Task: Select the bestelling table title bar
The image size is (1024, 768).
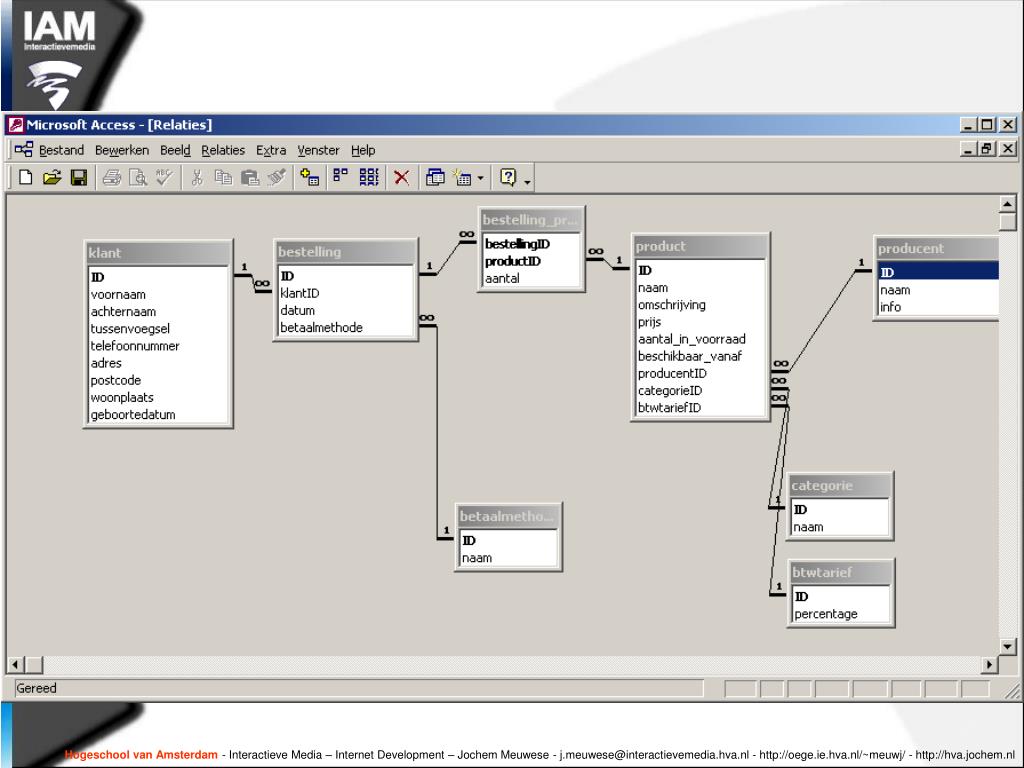Action: click(x=345, y=251)
